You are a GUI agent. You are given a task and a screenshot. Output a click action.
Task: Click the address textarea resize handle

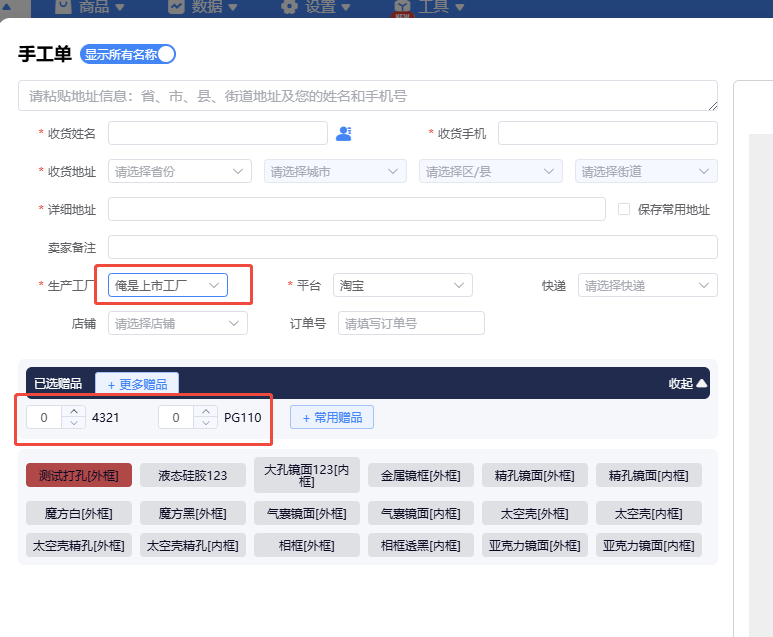(x=713, y=106)
